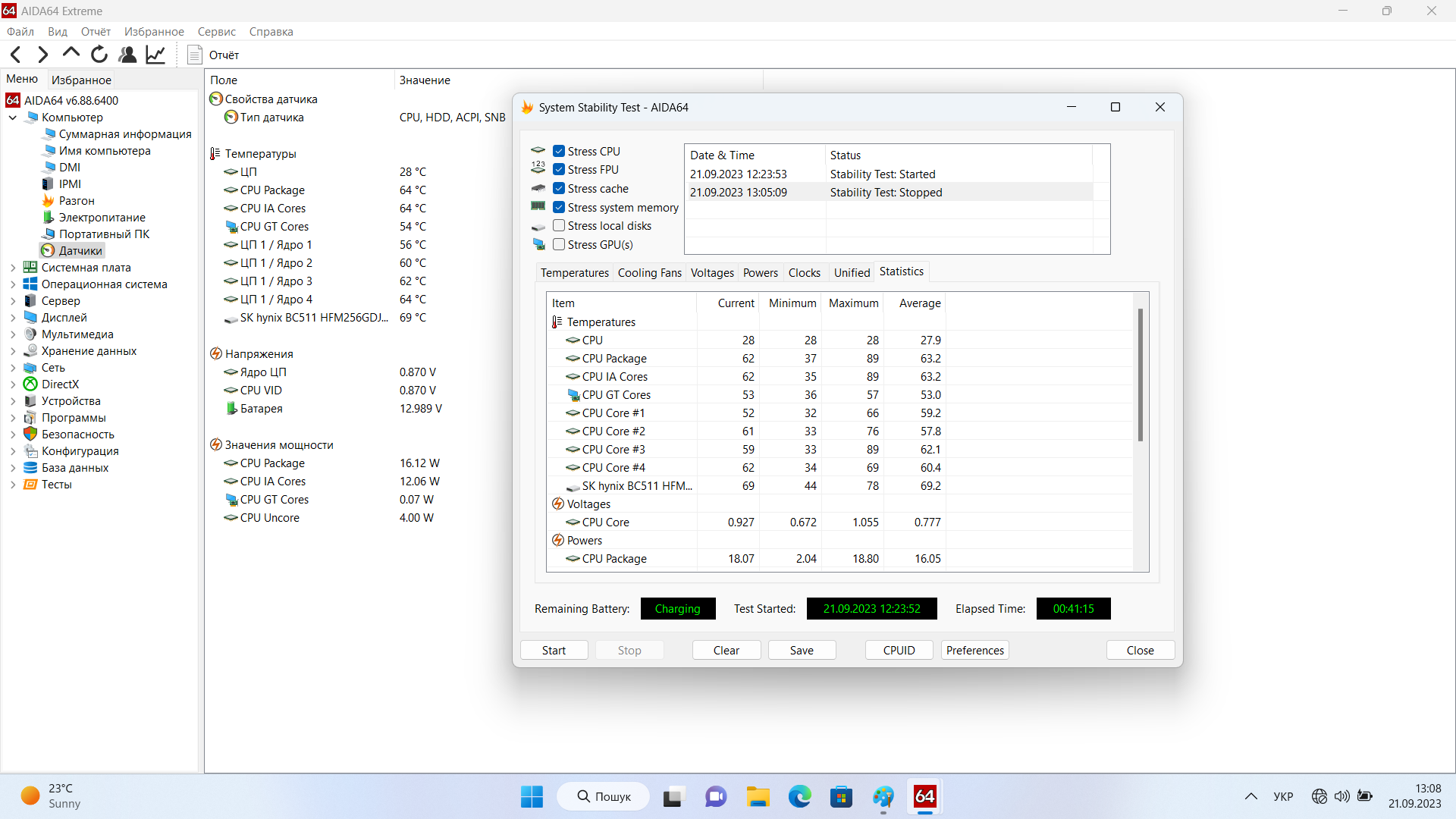
Task: Toggle the Stress FPU checkbox
Action: point(559,169)
